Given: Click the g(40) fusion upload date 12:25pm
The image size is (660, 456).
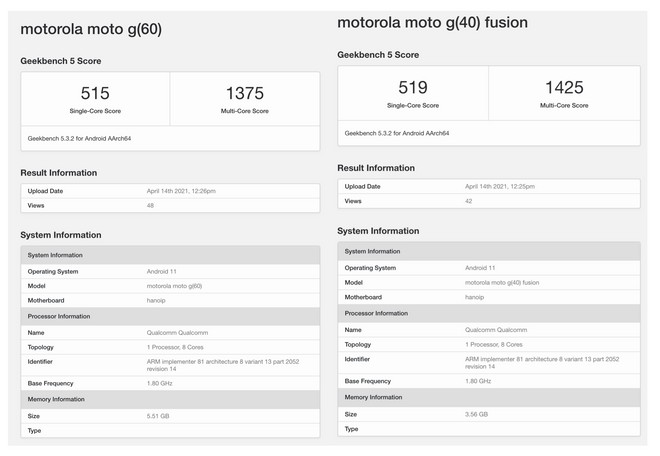Looking at the screenshot, I should [x=500, y=187].
